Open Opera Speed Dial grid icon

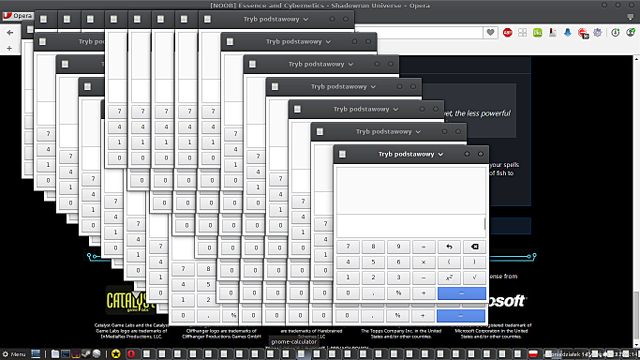coord(522,33)
